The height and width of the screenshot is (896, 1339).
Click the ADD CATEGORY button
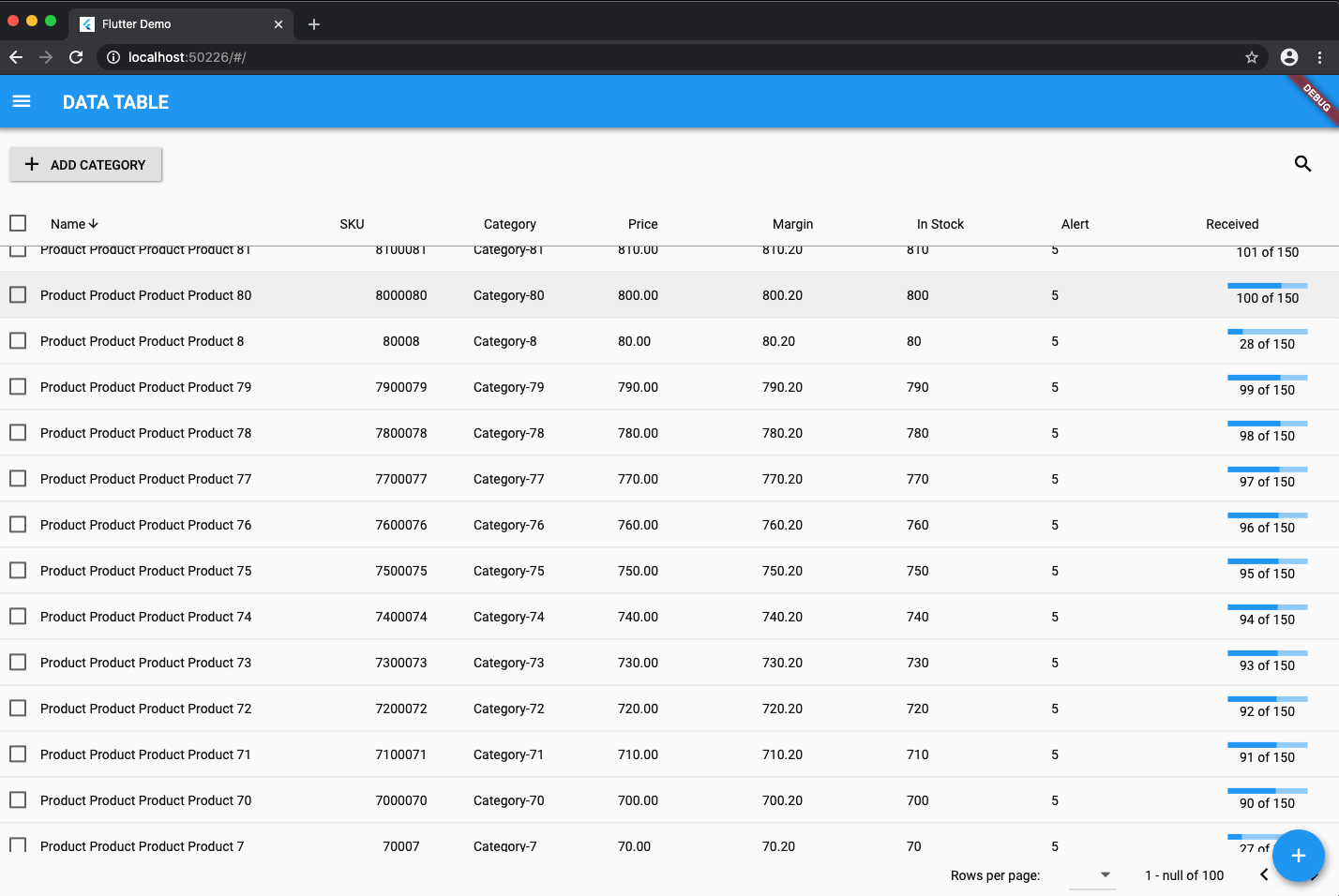(x=85, y=164)
